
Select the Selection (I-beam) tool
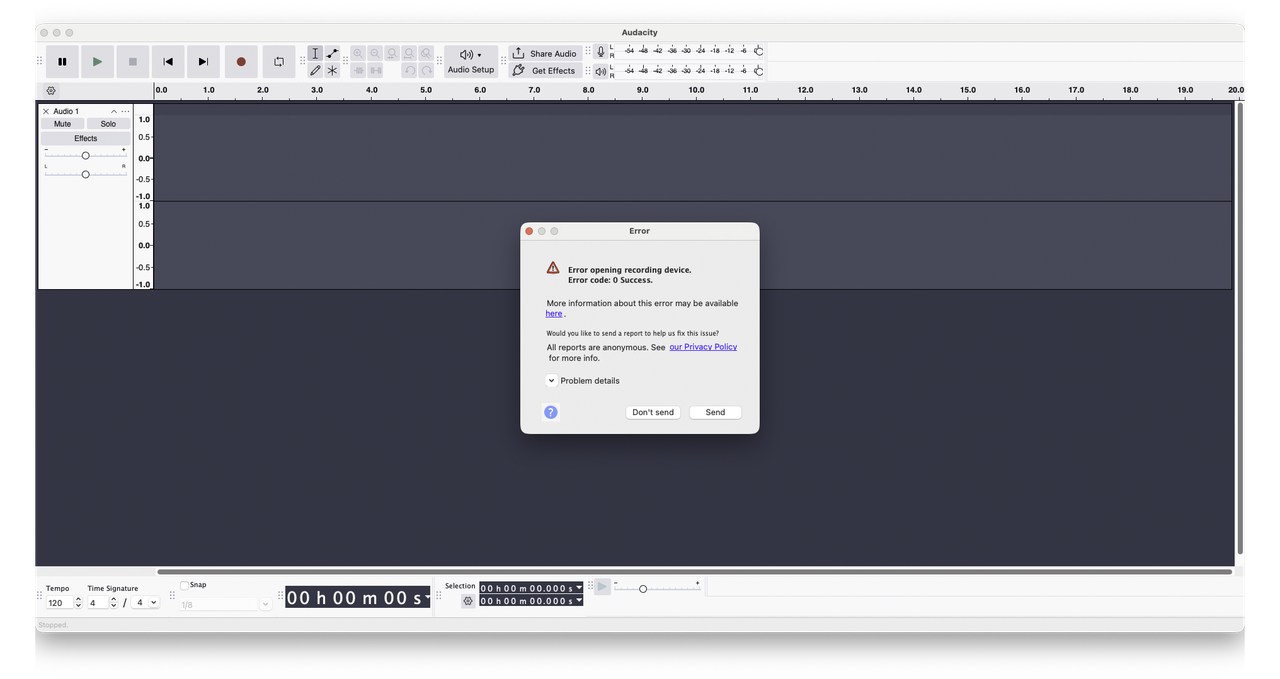tap(315, 54)
